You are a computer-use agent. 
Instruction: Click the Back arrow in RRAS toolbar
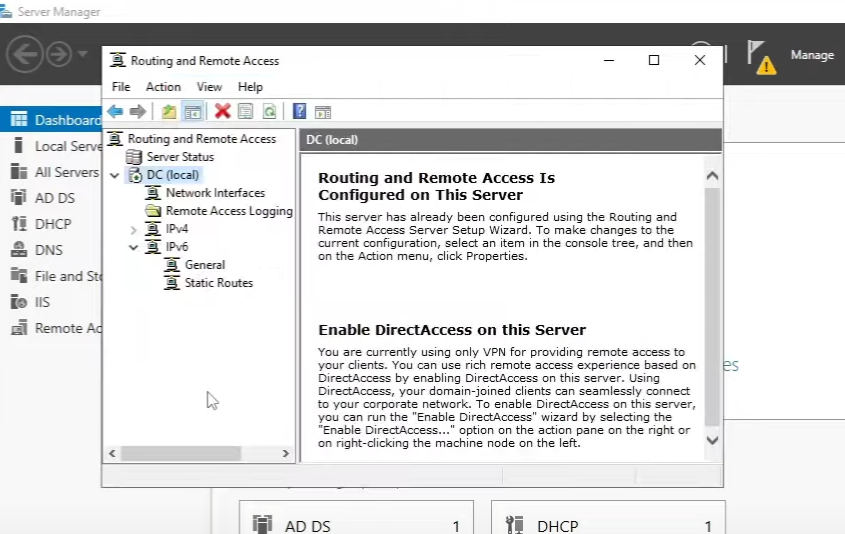115,112
